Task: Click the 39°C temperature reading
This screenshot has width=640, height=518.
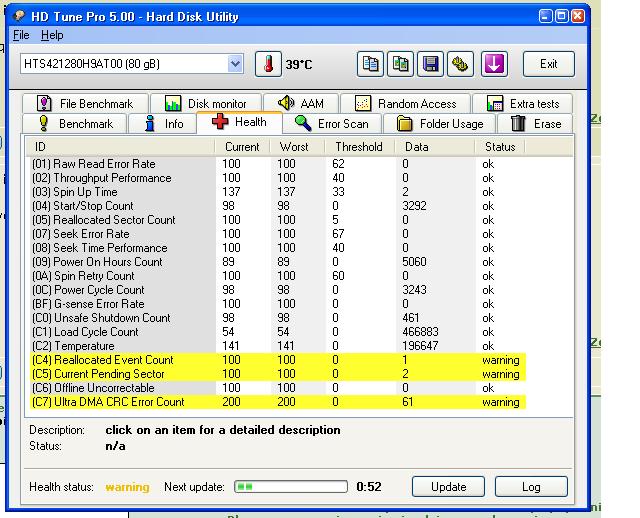Action: [299, 64]
